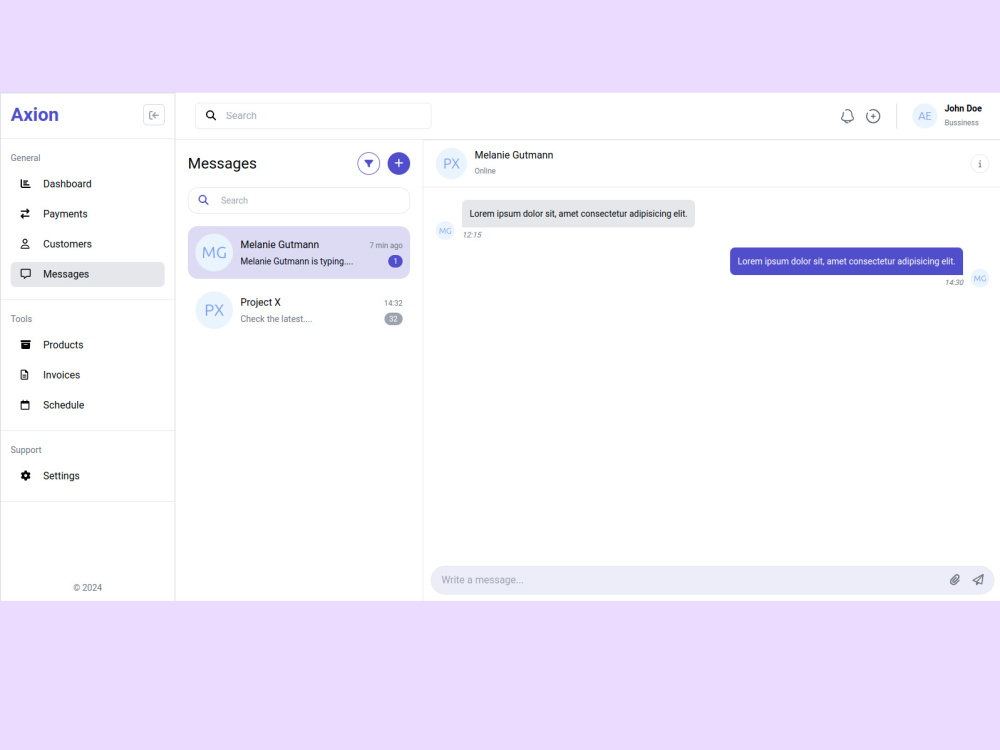
Task: Click the top search magnifier icon
Action: [x=210, y=115]
